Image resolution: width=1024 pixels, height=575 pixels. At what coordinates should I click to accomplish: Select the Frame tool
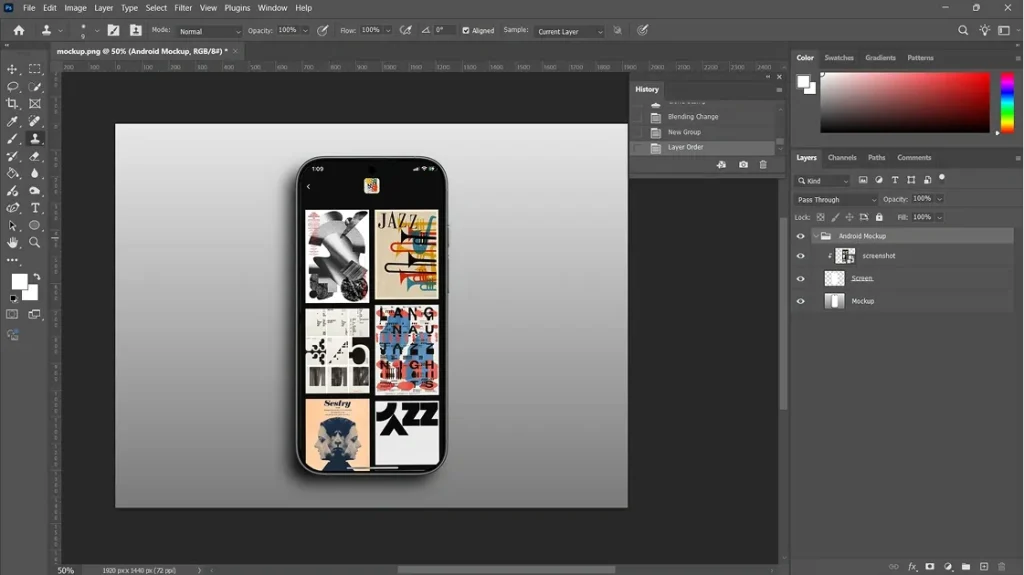[x=35, y=103]
